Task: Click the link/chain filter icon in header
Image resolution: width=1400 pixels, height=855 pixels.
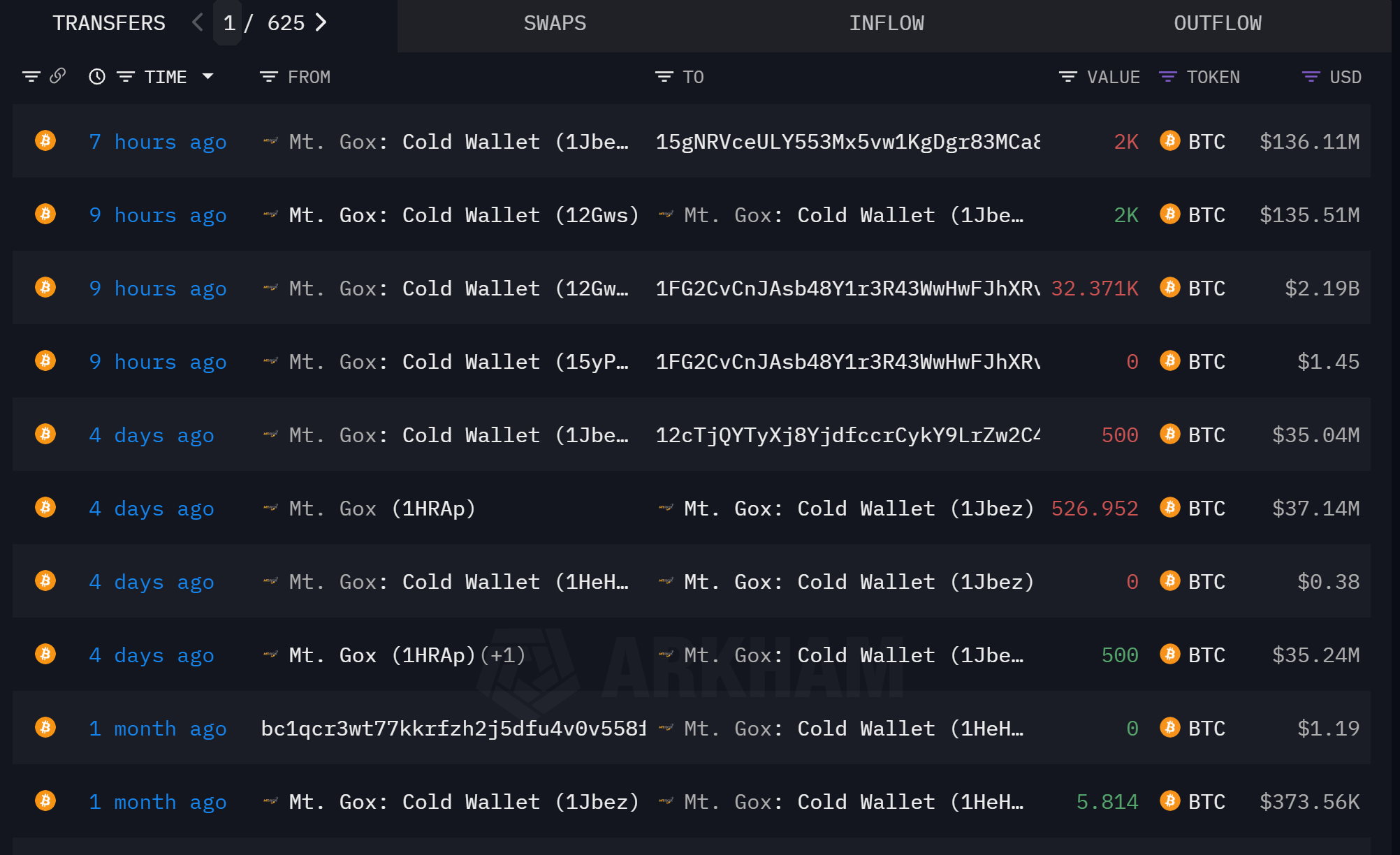Action: [x=58, y=76]
